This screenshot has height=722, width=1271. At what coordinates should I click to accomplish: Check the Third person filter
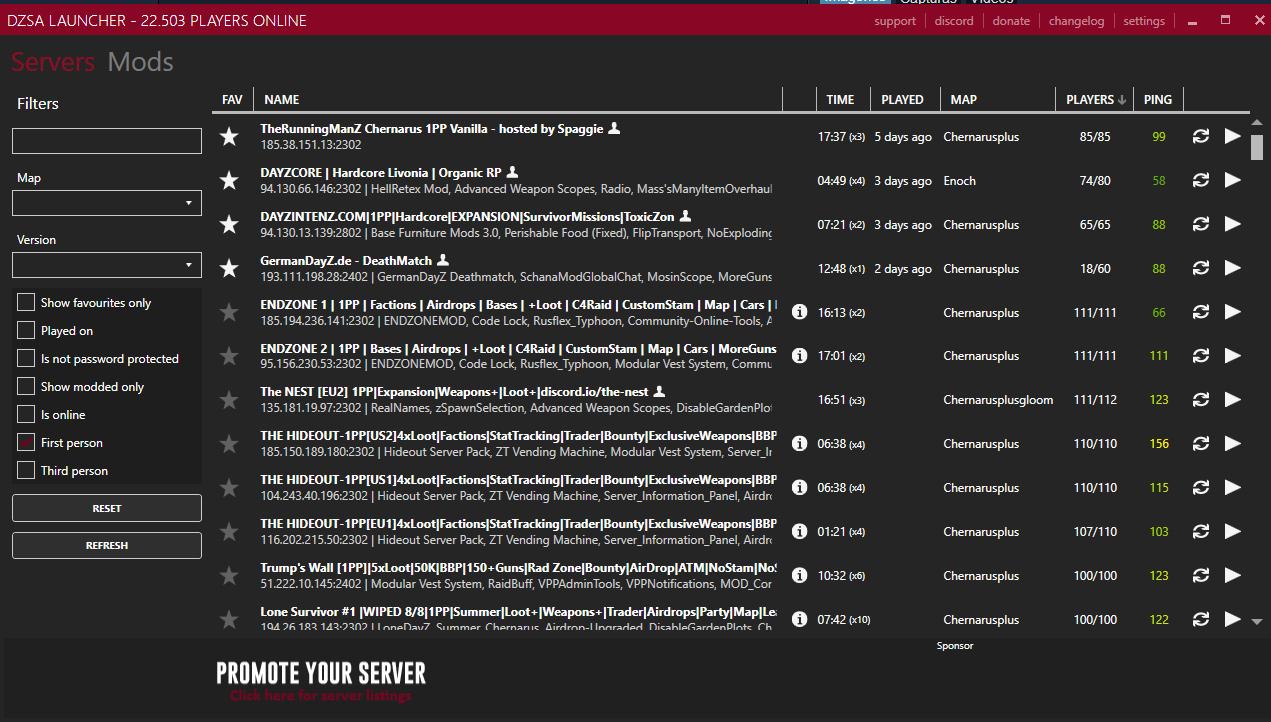tap(26, 470)
